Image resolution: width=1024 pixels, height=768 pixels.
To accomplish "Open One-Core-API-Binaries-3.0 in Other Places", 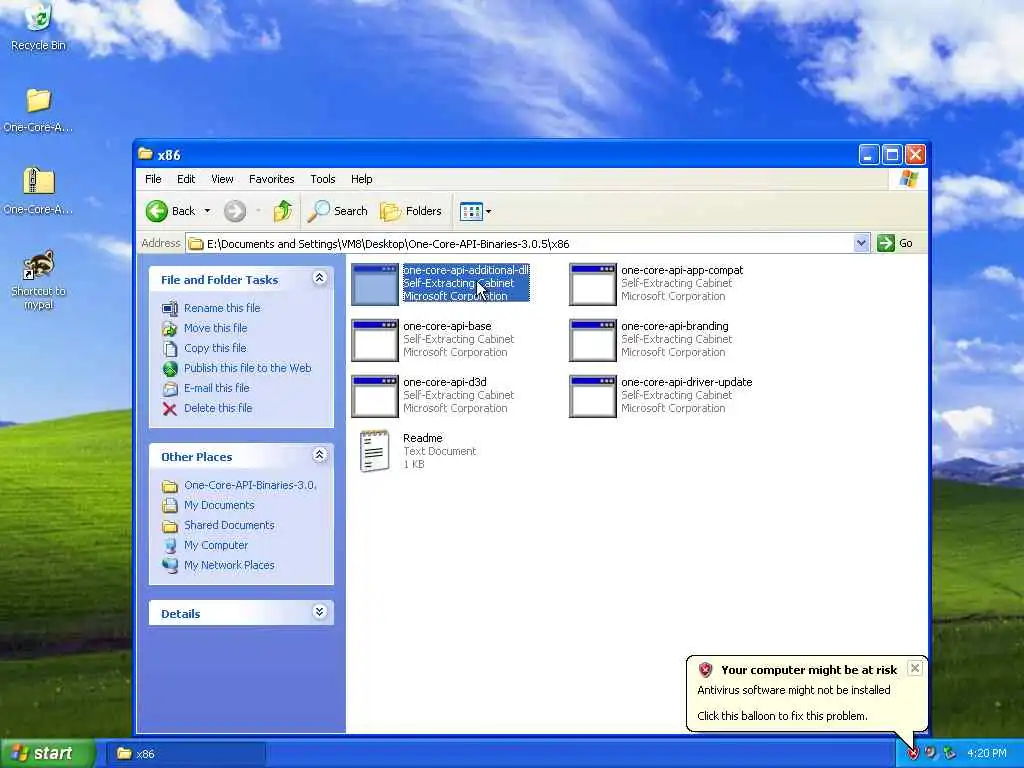I will point(250,485).
